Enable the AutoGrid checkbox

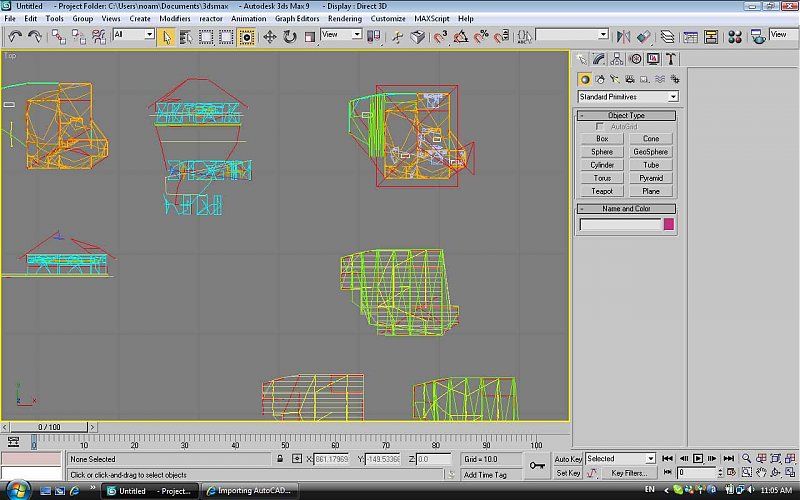(x=600, y=127)
